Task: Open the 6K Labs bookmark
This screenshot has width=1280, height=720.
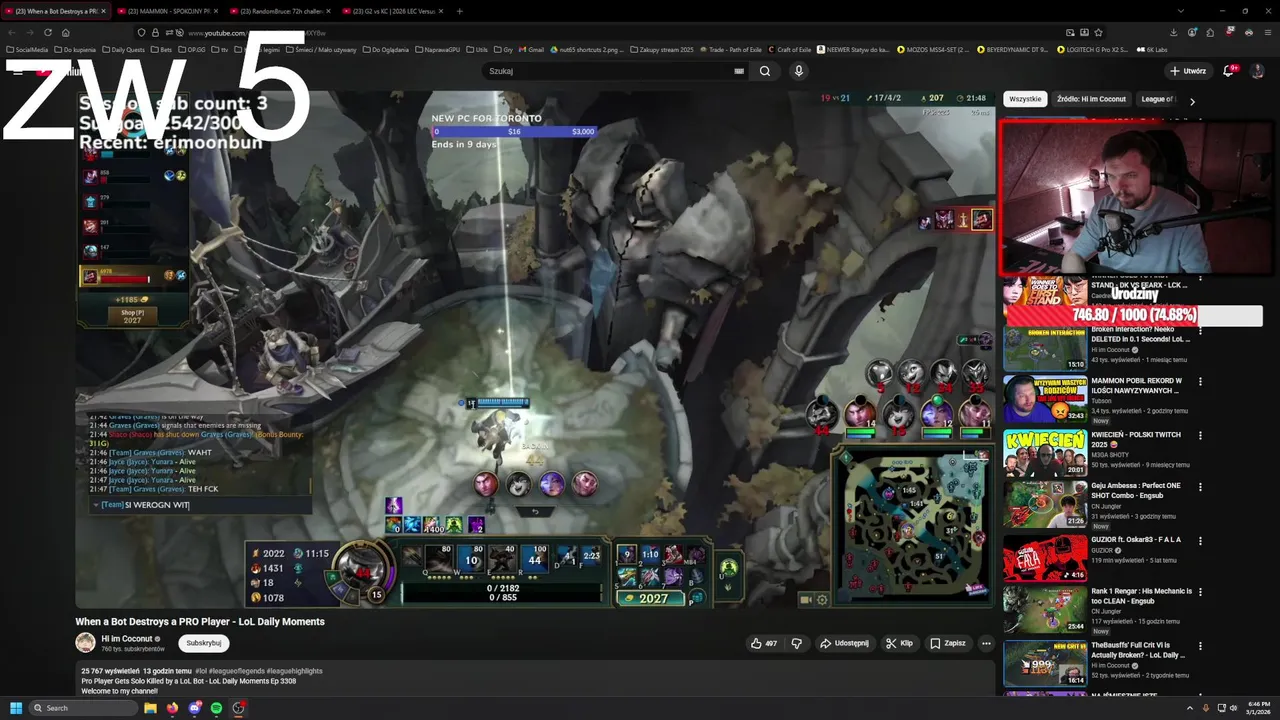Action: coord(1152,49)
